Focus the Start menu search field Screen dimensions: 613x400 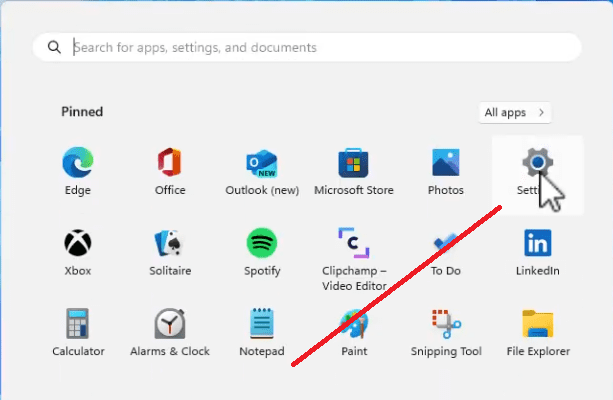coord(307,47)
